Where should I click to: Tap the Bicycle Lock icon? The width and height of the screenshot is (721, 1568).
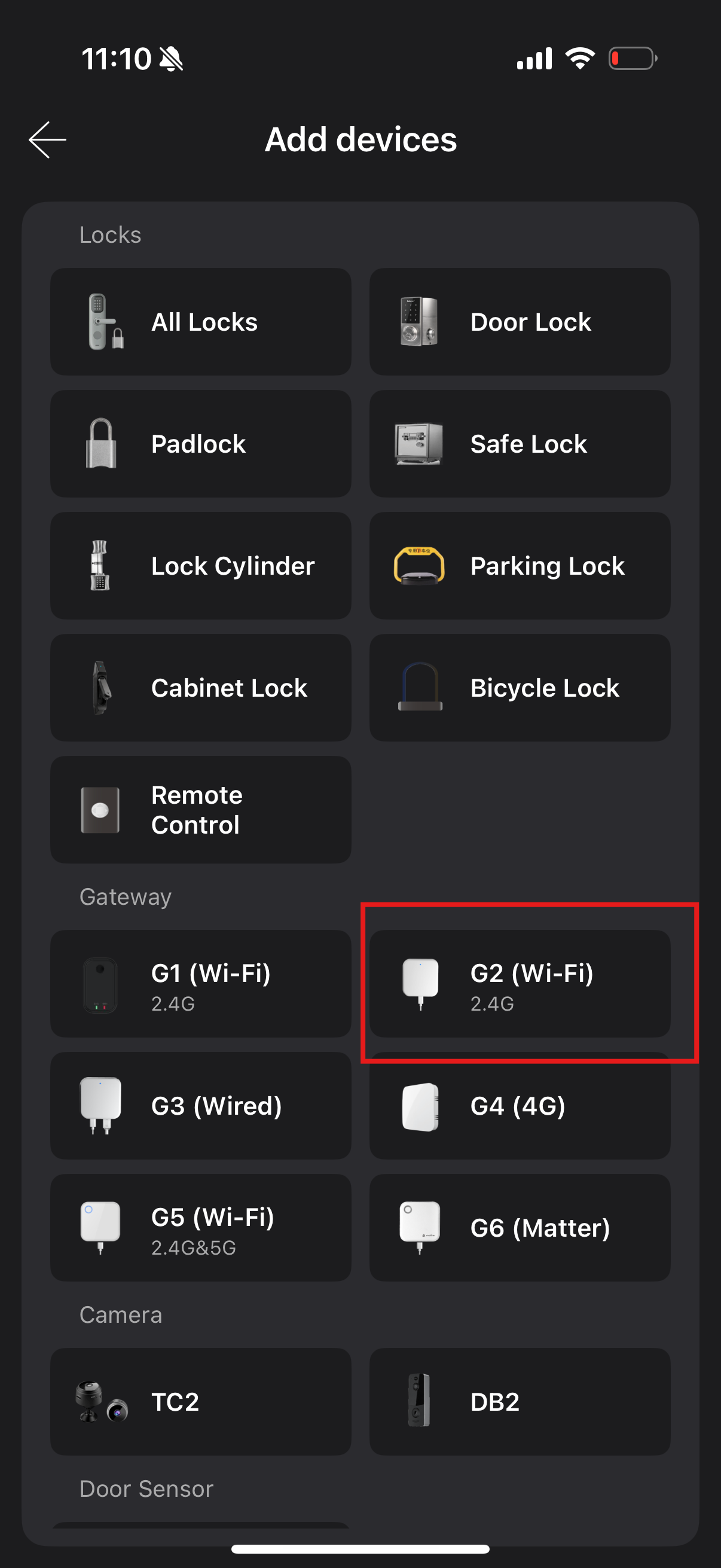[420, 687]
